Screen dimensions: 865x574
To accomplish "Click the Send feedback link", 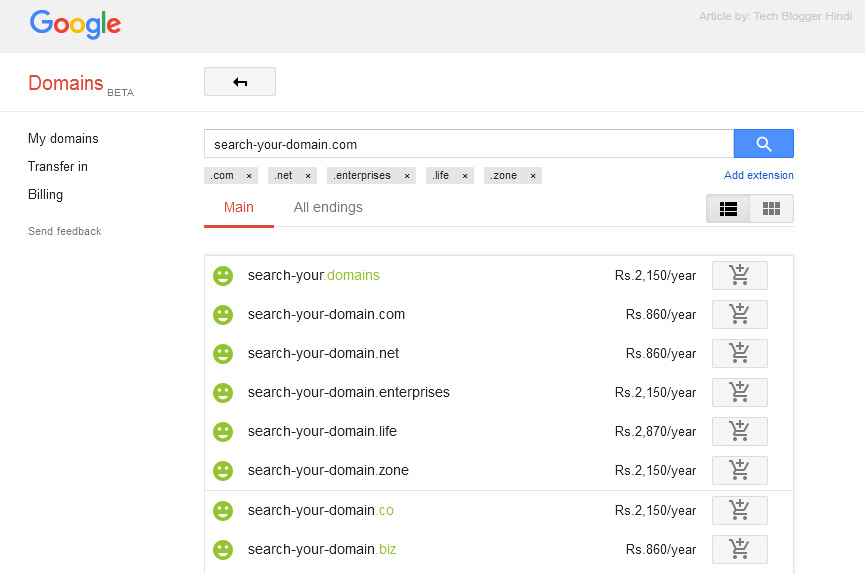I will pyautogui.click(x=65, y=231).
